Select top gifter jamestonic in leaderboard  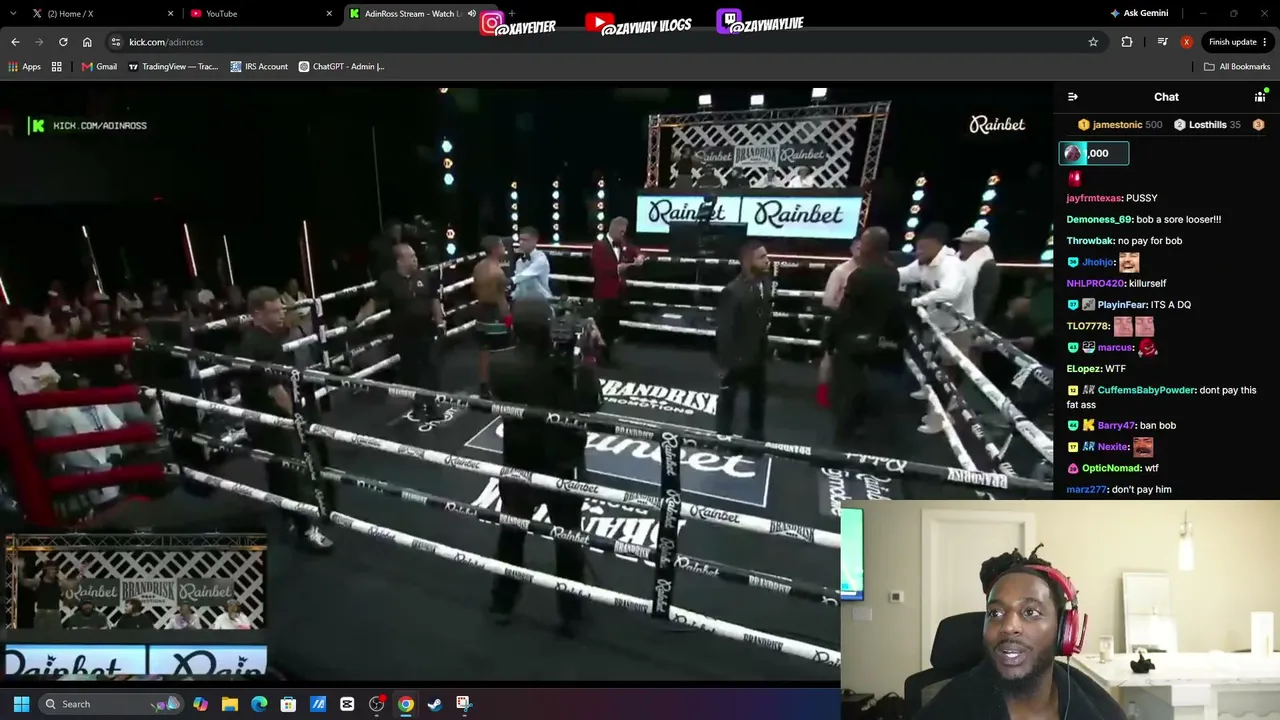1119,125
